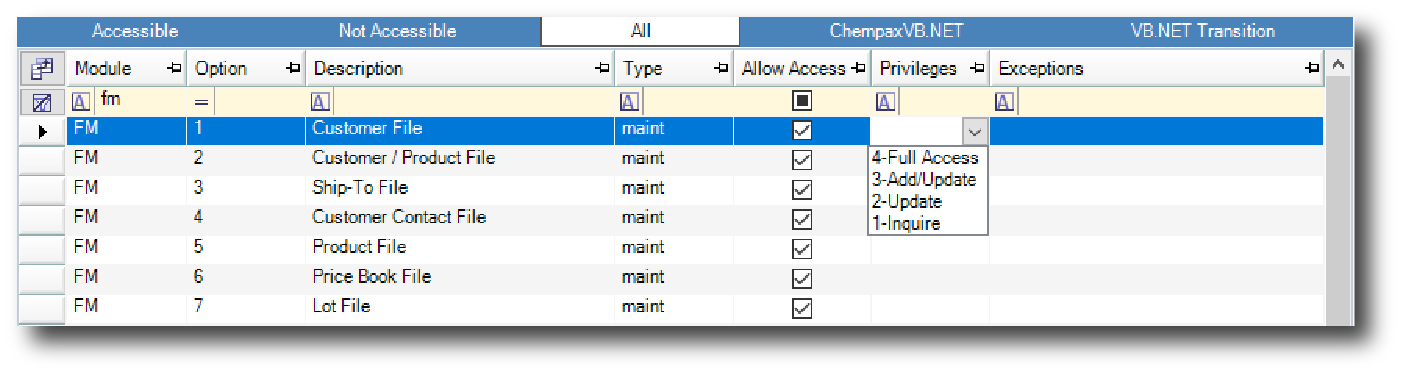
Task: Select the Lot File cell
Action: [x=459, y=307]
